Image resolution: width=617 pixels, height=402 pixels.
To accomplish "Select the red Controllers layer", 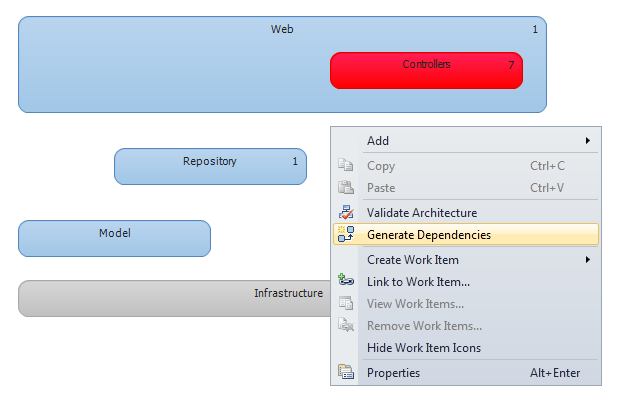I will [427, 71].
